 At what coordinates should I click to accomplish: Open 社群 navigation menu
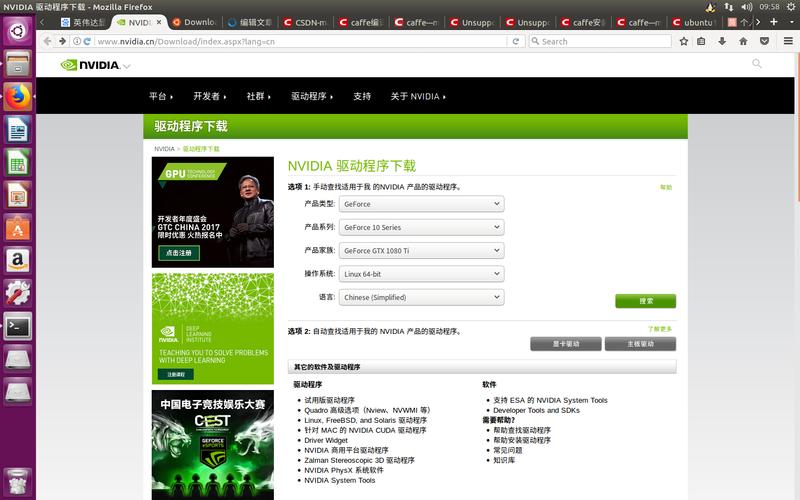coord(258,96)
